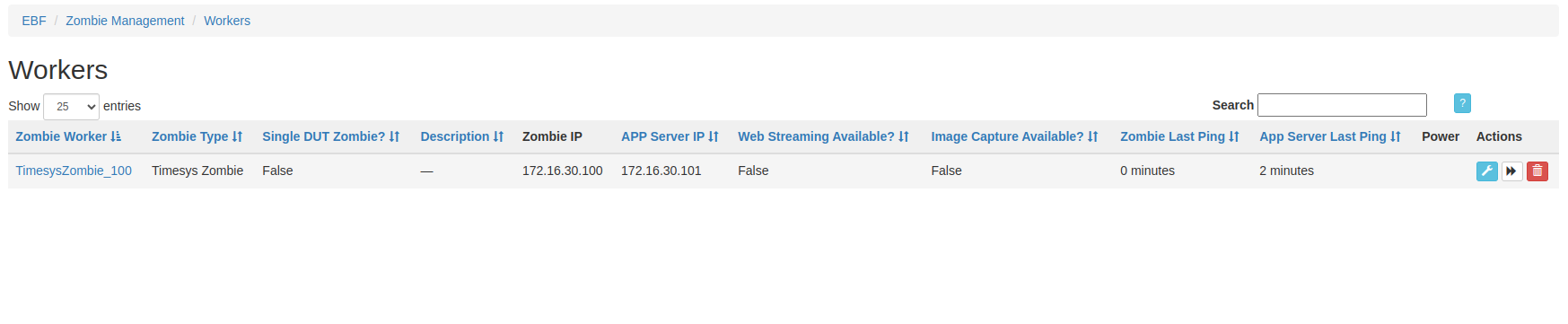Sort by Zombie Type column
This screenshot has height=324, width=1568.
(197, 136)
